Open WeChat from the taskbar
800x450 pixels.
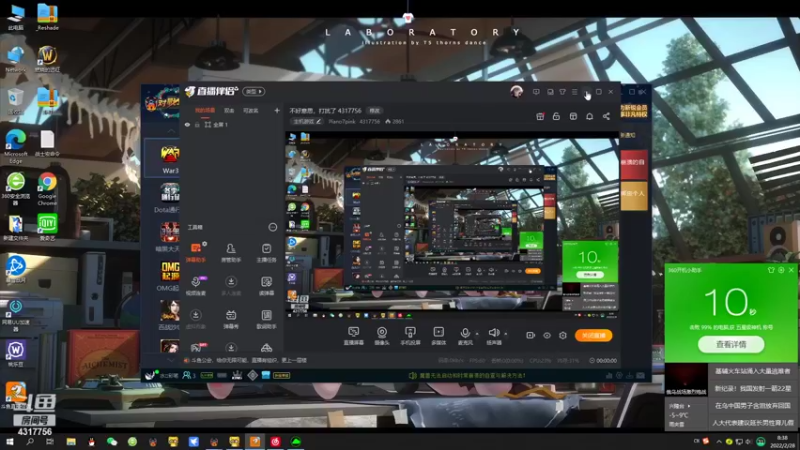[x=112, y=441]
